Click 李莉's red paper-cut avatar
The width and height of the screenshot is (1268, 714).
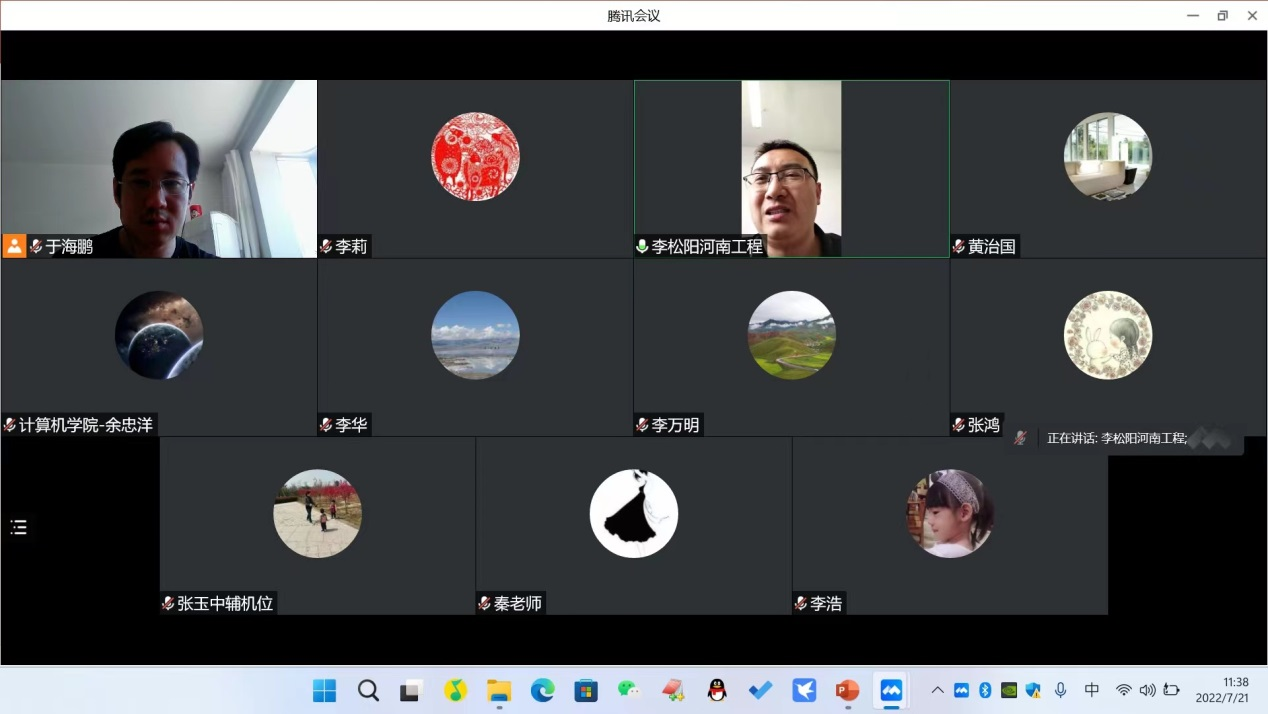(475, 157)
